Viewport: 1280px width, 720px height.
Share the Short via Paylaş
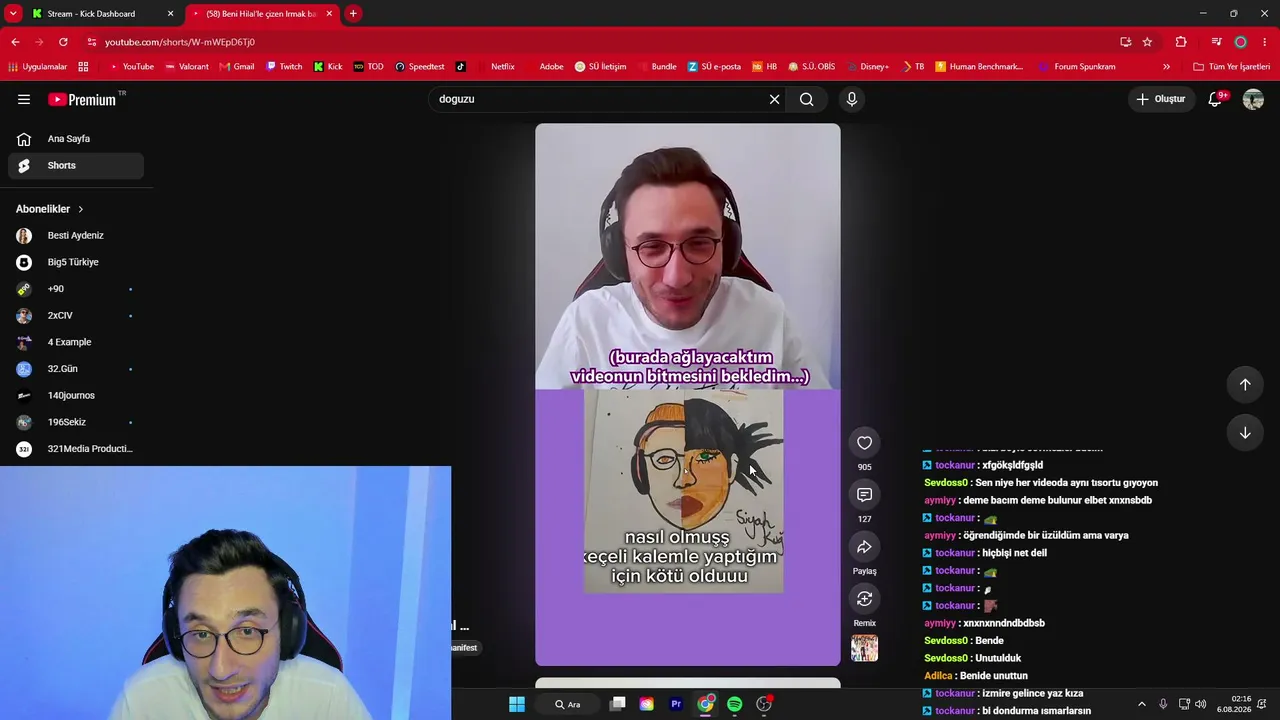865,547
